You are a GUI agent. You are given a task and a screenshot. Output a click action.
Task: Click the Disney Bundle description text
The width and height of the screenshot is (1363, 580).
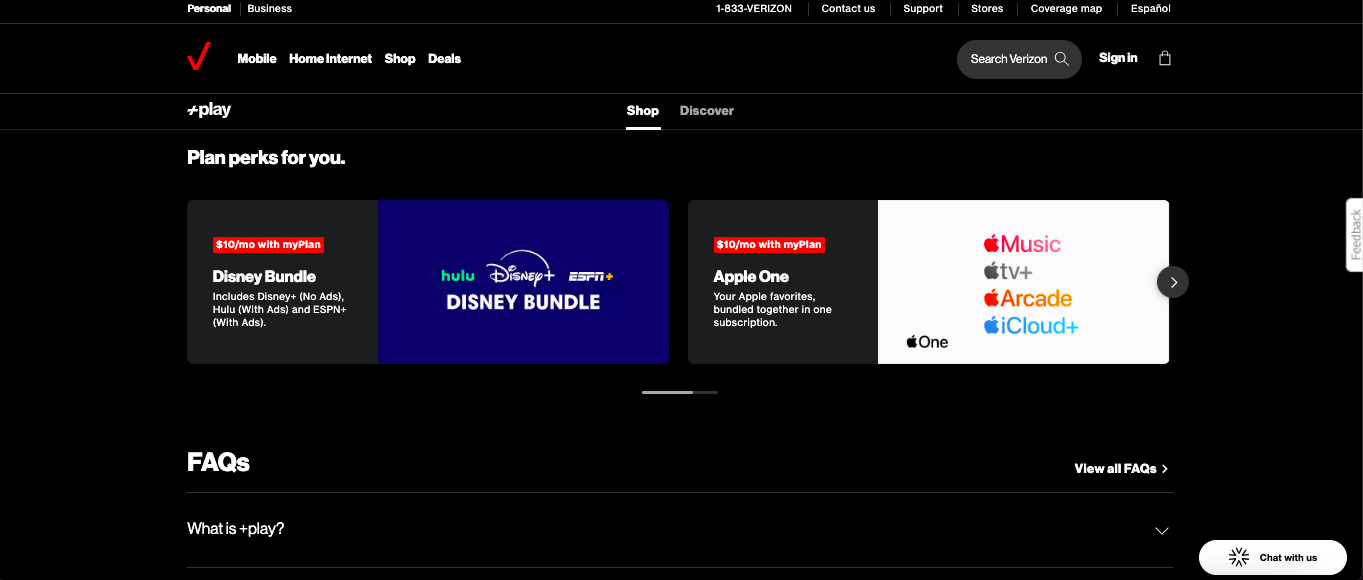[x=280, y=310]
